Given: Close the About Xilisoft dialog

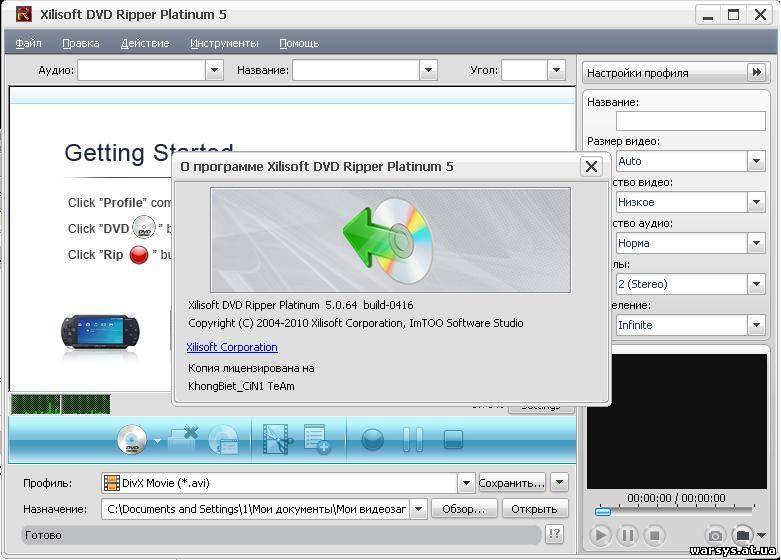Looking at the screenshot, I should [x=591, y=166].
